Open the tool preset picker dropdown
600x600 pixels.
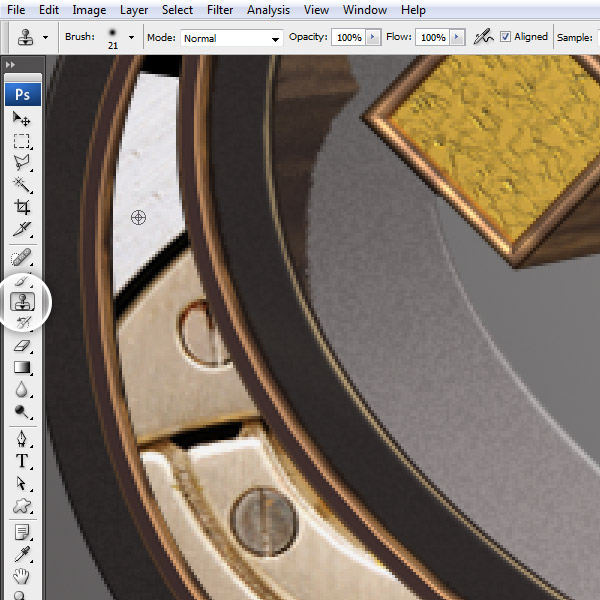[46, 38]
